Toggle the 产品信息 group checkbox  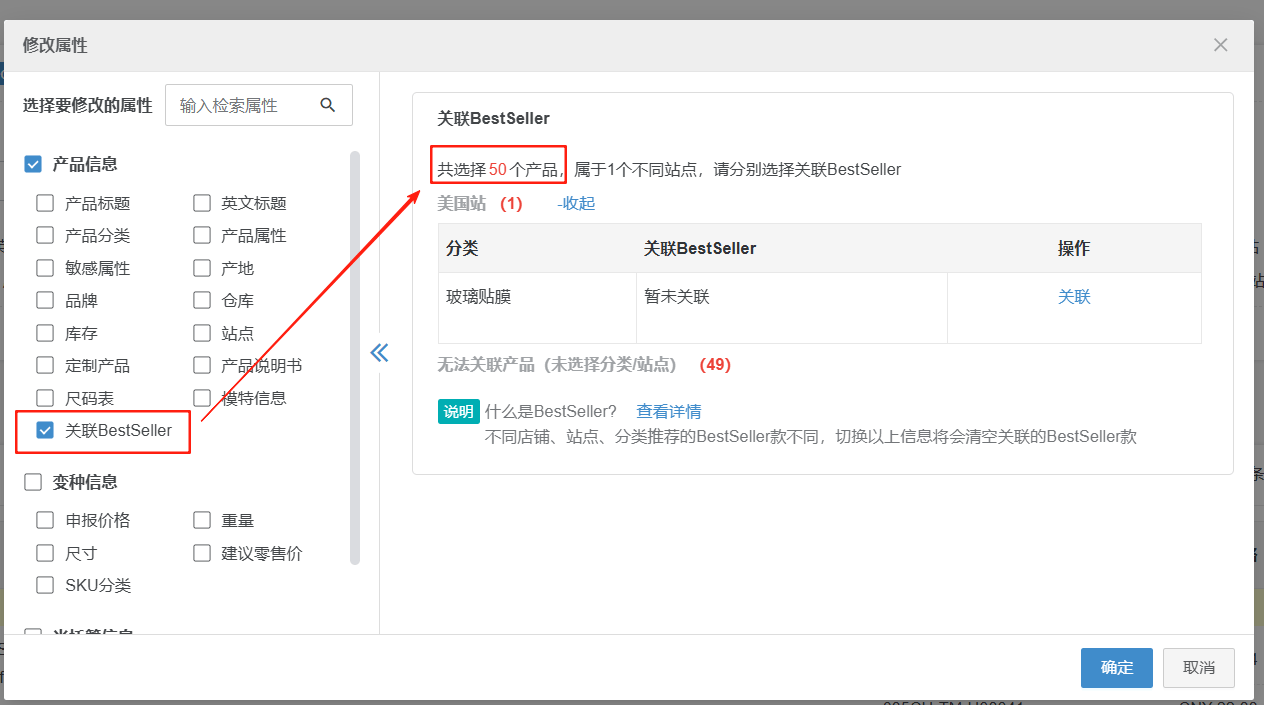pos(32,164)
